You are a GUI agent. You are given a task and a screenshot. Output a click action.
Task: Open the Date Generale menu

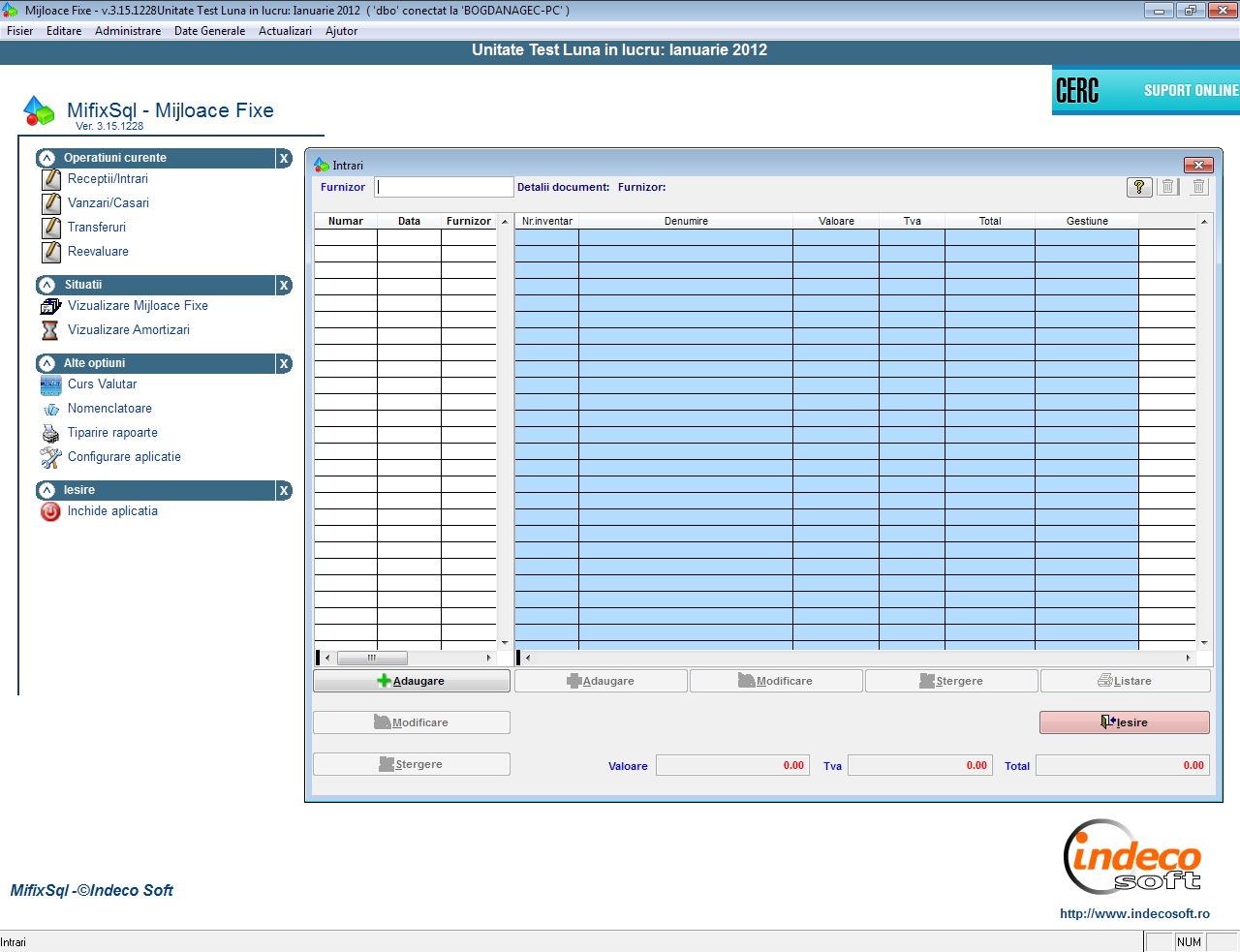tap(209, 31)
